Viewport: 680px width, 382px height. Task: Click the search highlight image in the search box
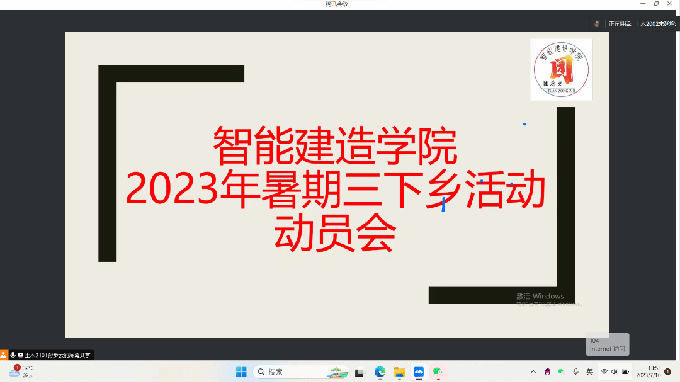[x=337, y=372]
